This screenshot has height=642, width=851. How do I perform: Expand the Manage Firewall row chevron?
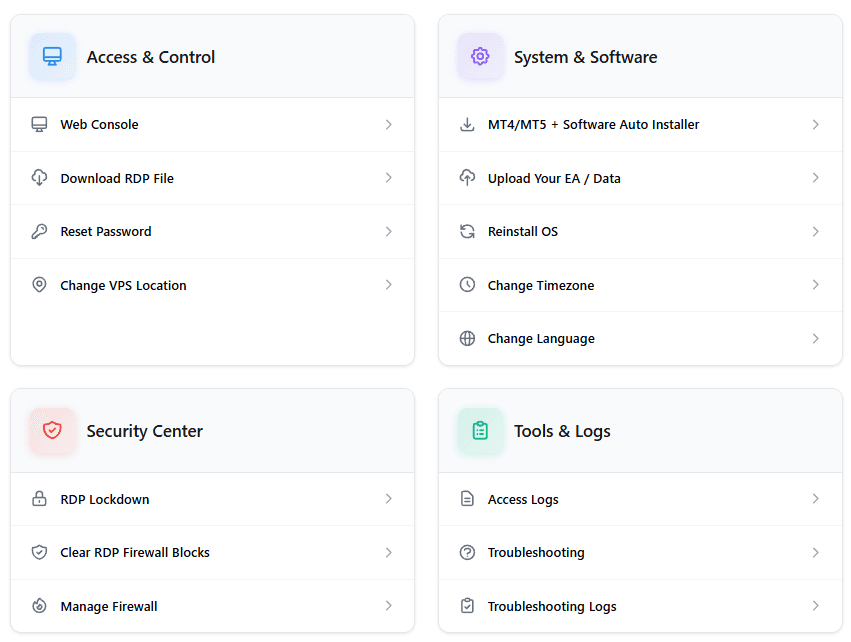(389, 605)
